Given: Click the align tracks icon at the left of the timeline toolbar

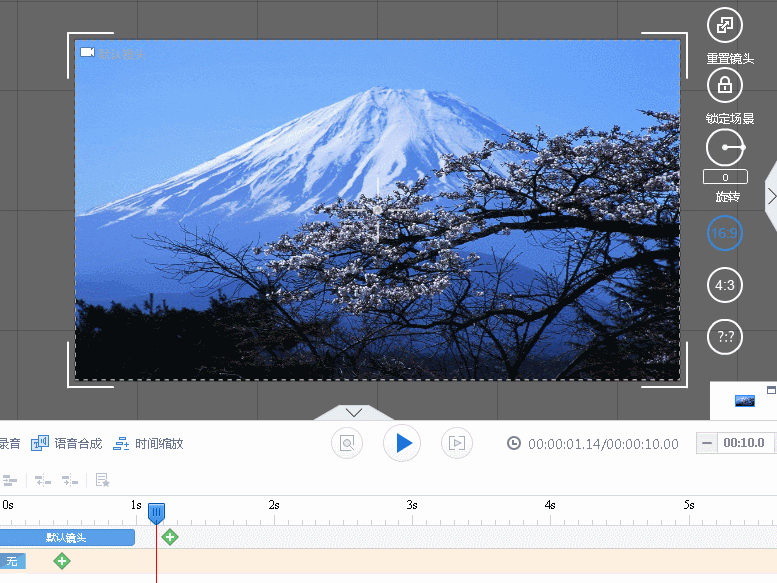Looking at the screenshot, I should pos(9,480).
